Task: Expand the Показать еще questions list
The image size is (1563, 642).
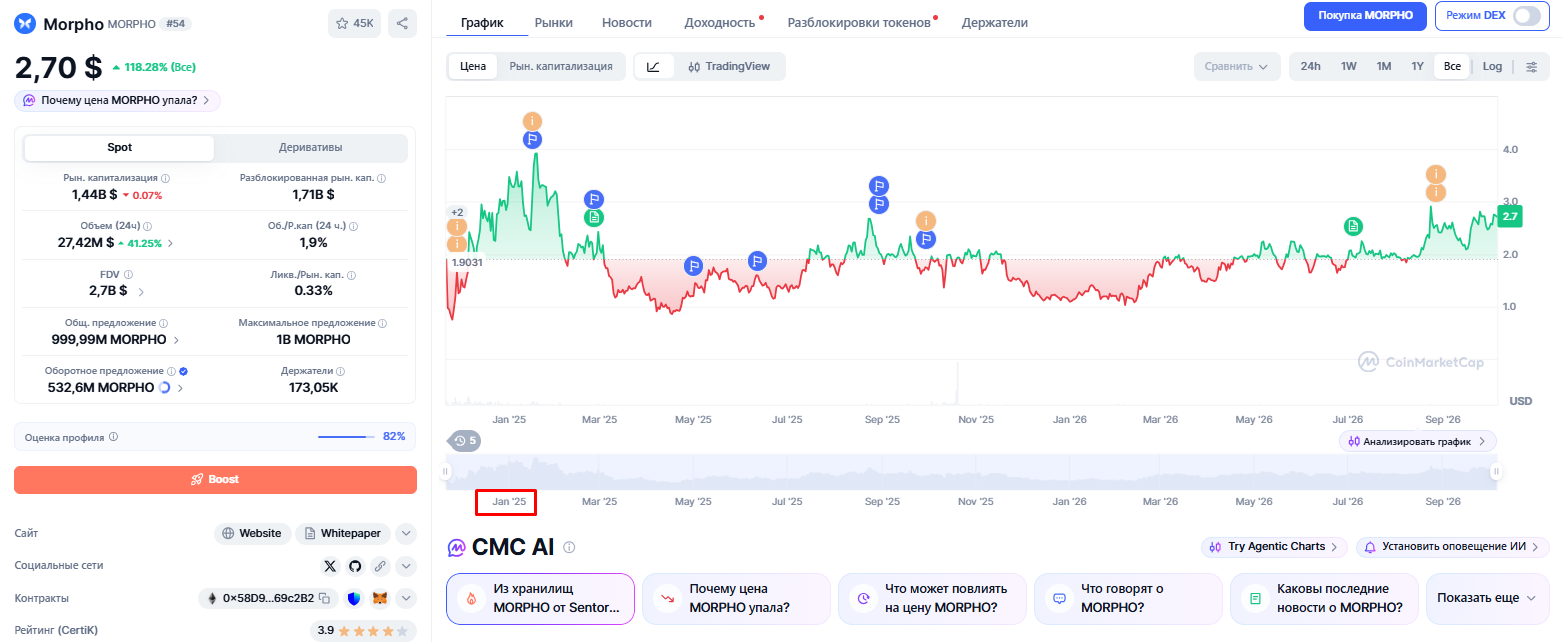Action: [1486, 598]
